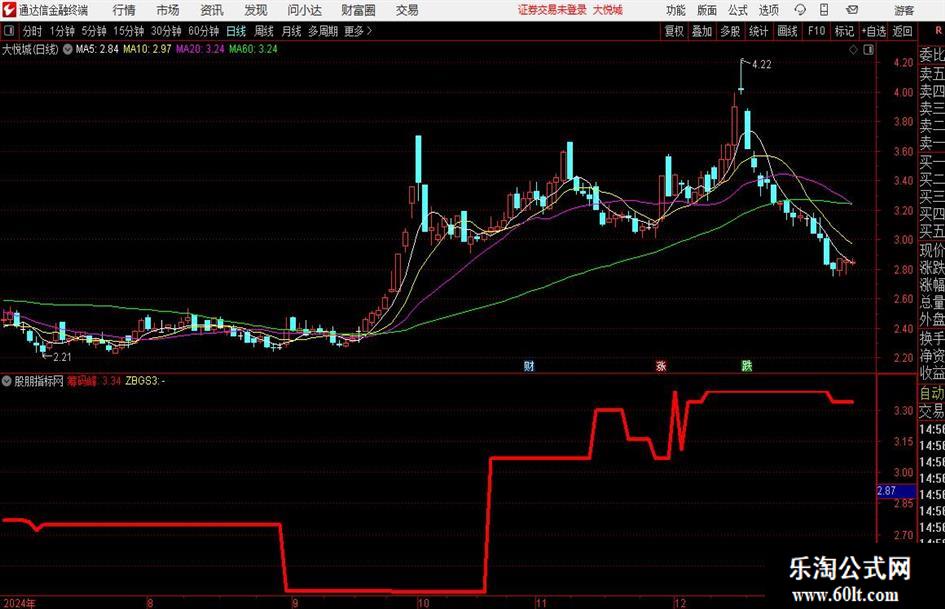This screenshot has width=945, height=609.
Task: Expand the 更多 periods list
Action: tap(358, 31)
